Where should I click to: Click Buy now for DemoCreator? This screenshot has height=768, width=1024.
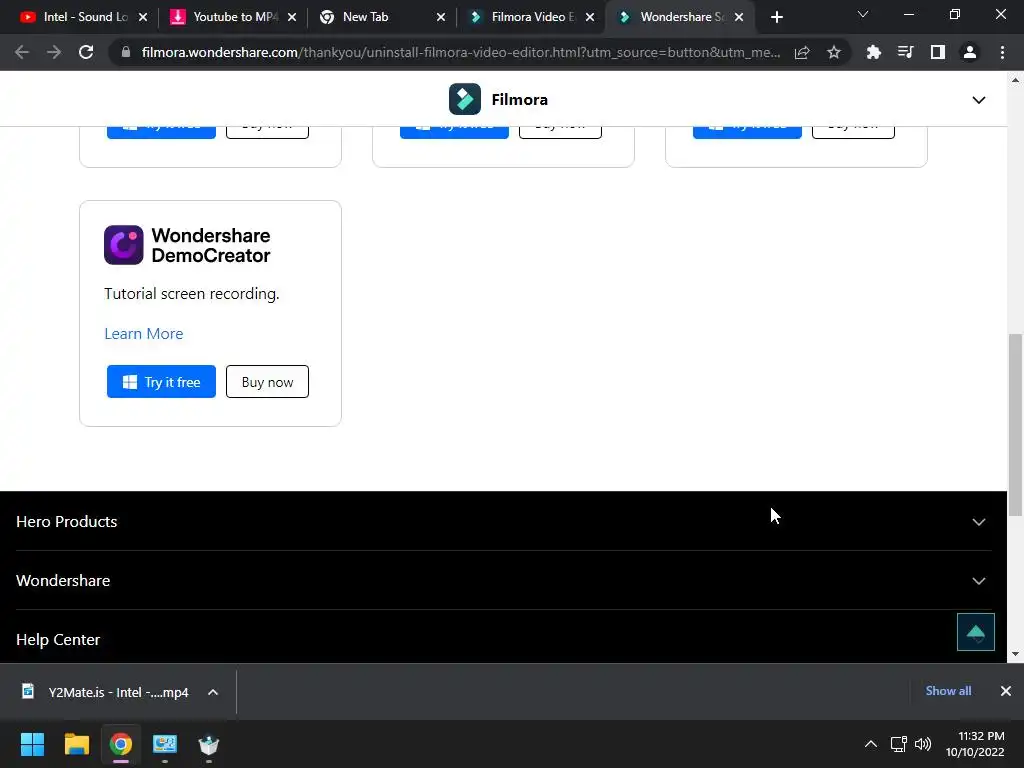(x=267, y=381)
